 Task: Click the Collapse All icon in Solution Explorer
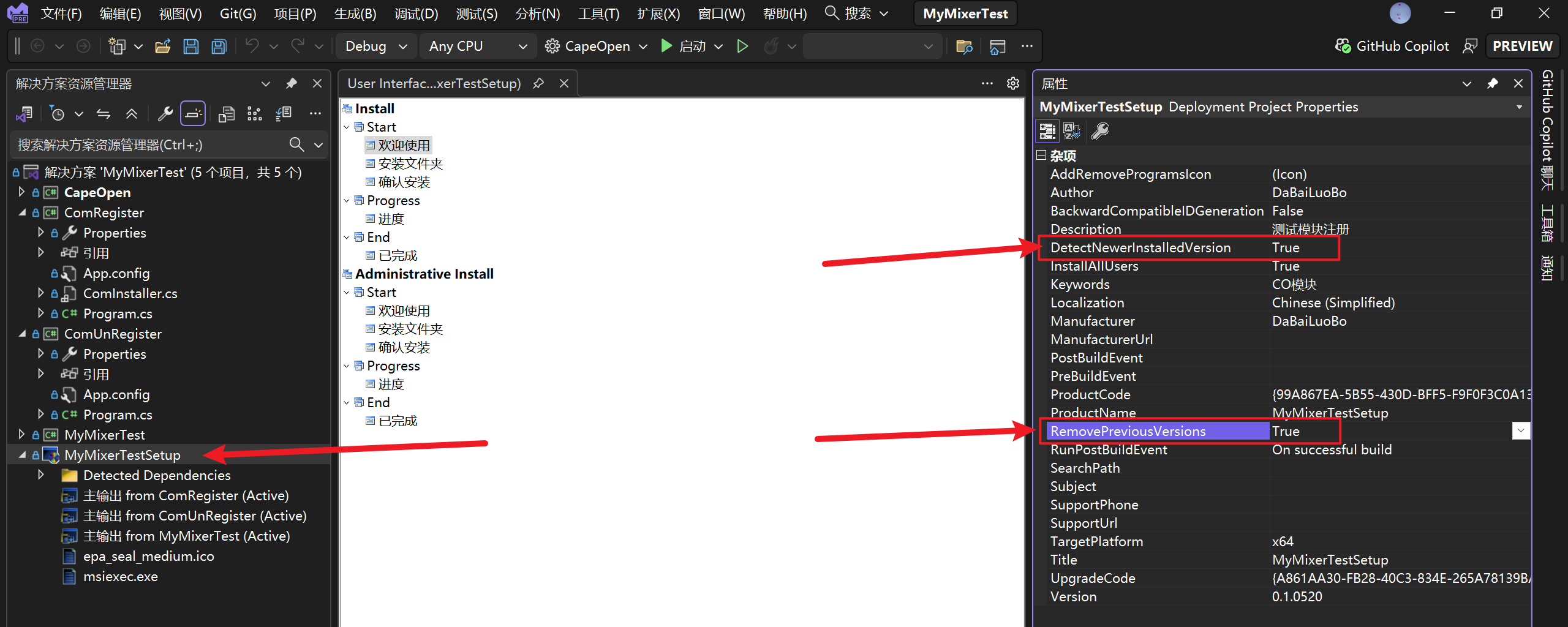click(132, 113)
